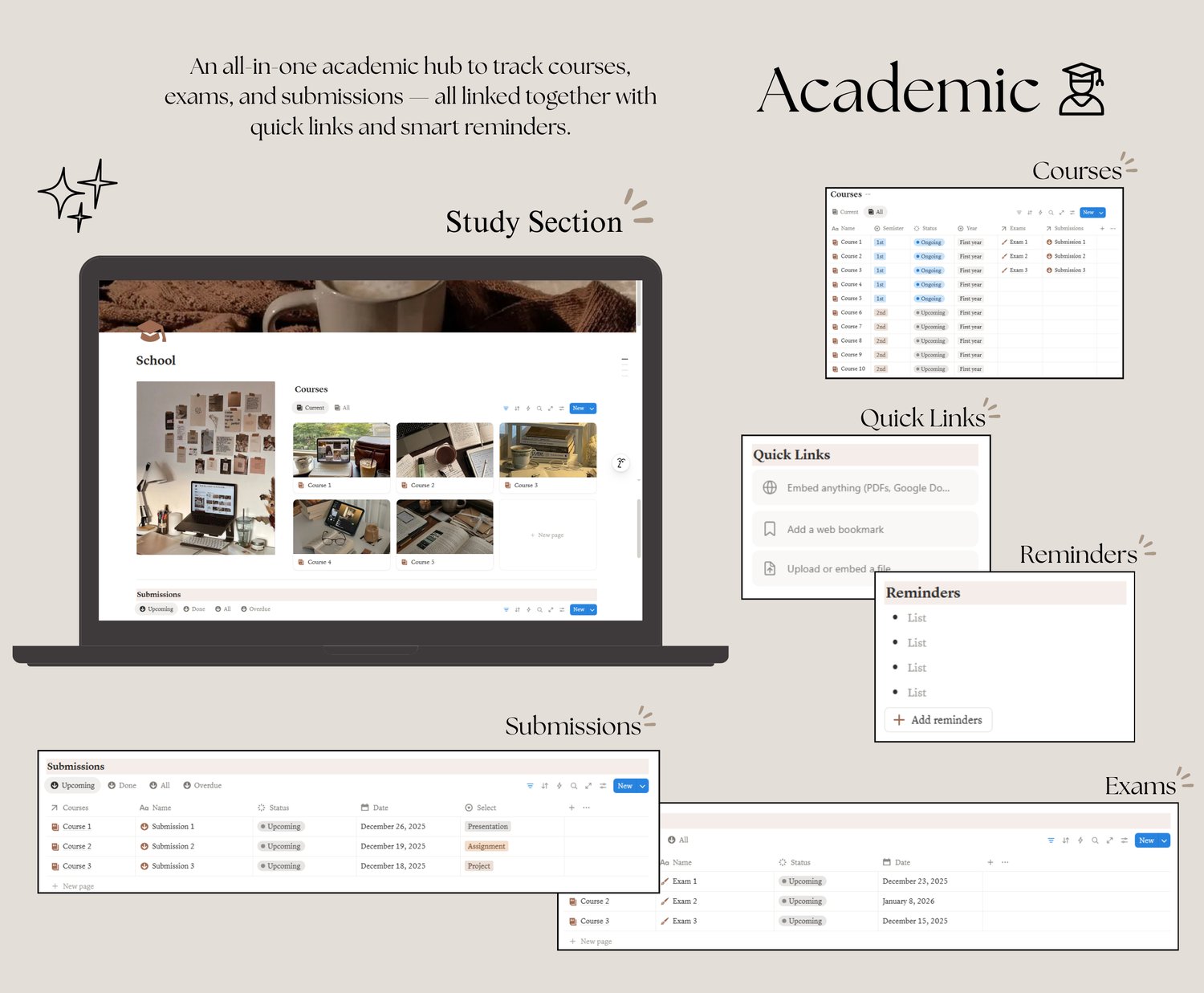Click New page row in standalone Submissions table
Image resolution: width=1204 pixels, height=993 pixels.
pos(72,886)
